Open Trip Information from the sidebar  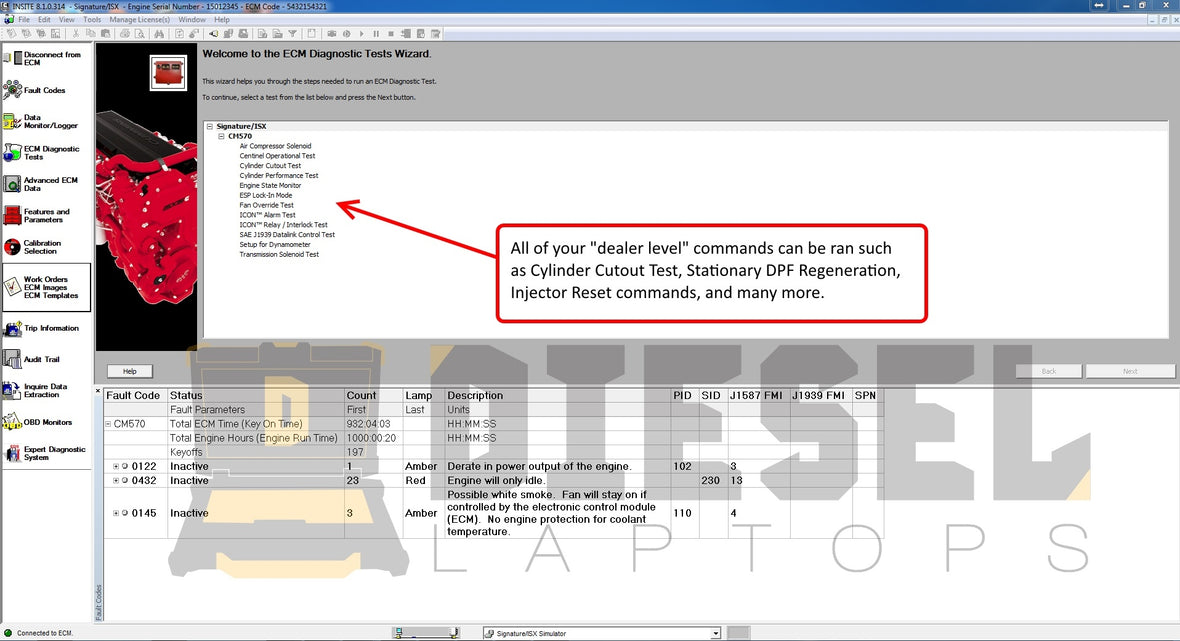[13, 328]
